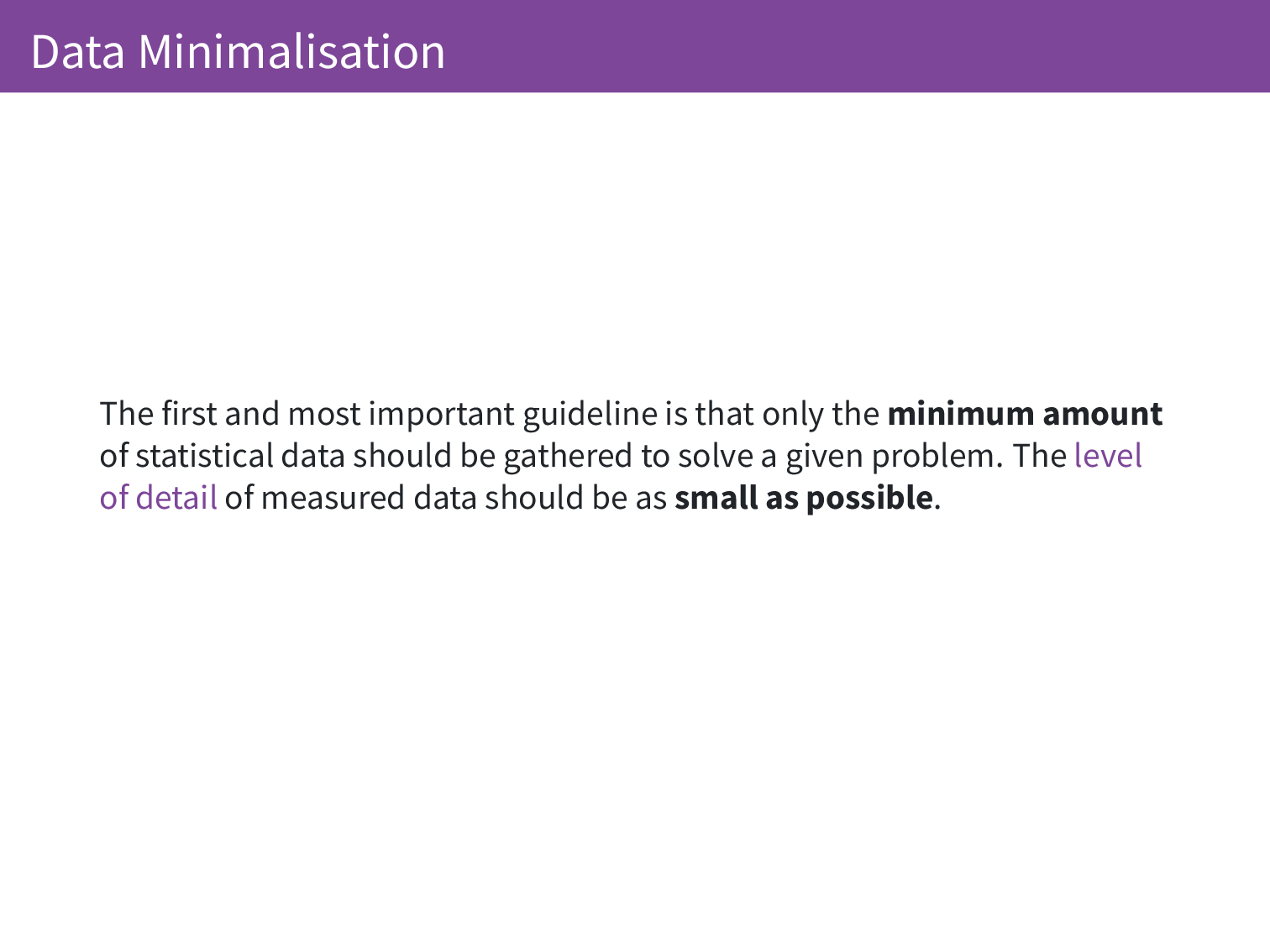Click the purple "of detail" text
The height and width of the screenshot is (952, 1270).
coord(158,498)
